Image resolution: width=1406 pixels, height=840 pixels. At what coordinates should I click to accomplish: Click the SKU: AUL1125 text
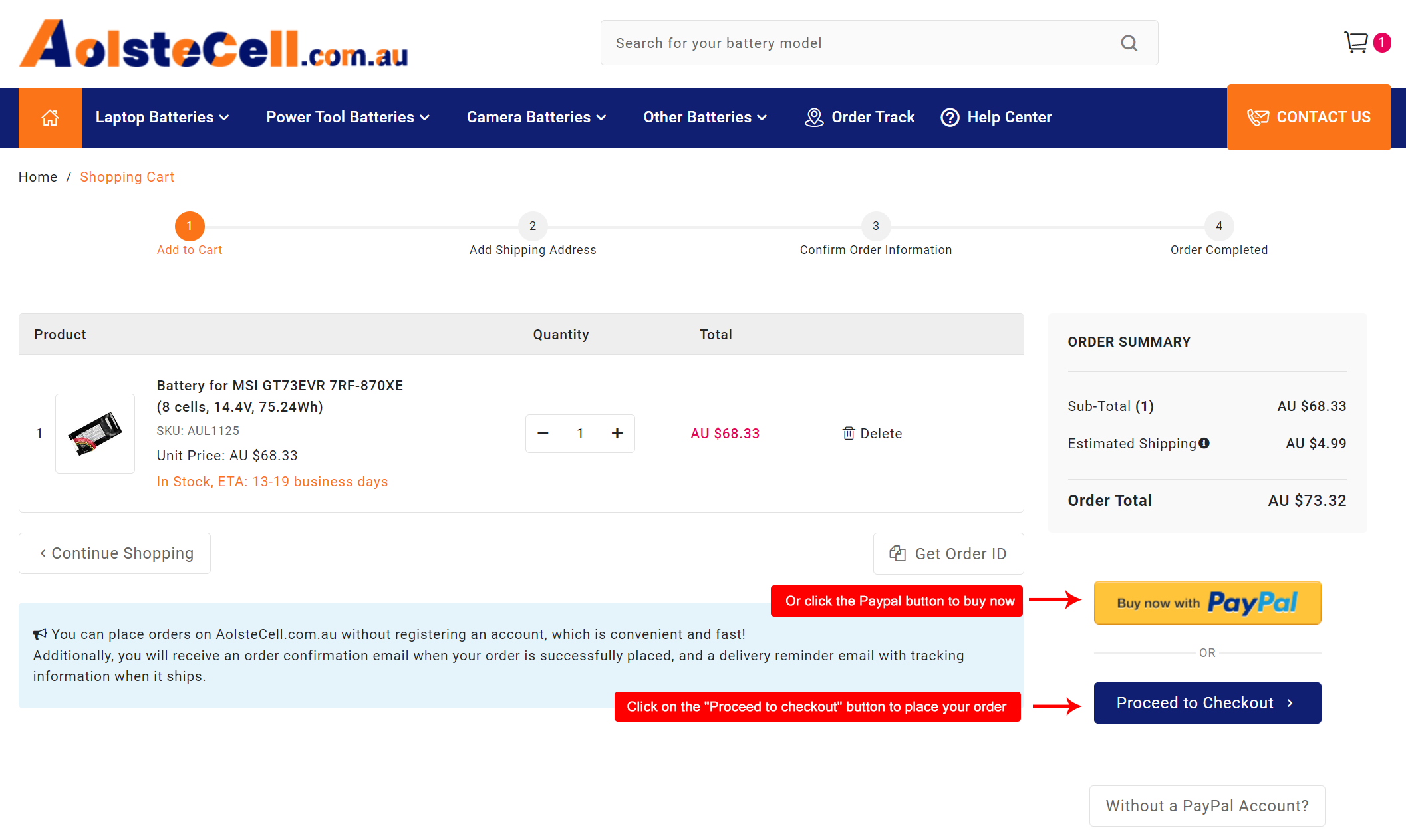coord(198,431)
